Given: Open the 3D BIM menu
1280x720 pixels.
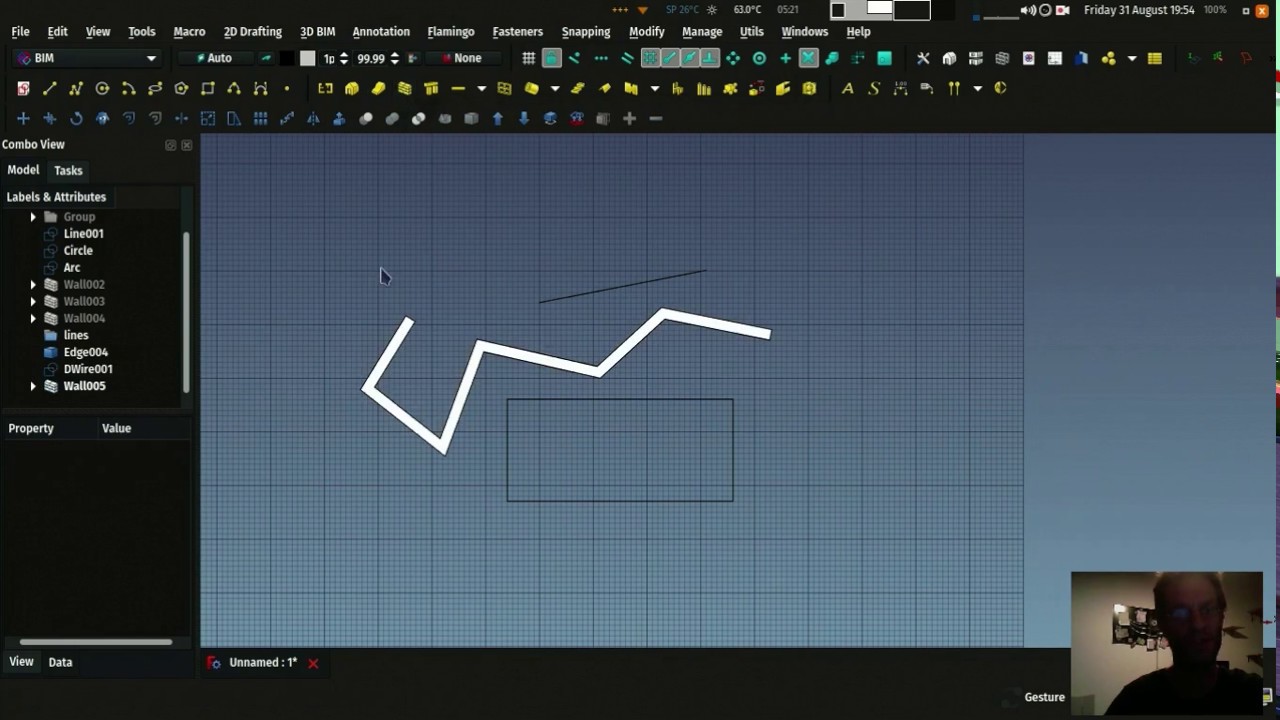Looking at the screenshot, I should (x=318, y=32).
